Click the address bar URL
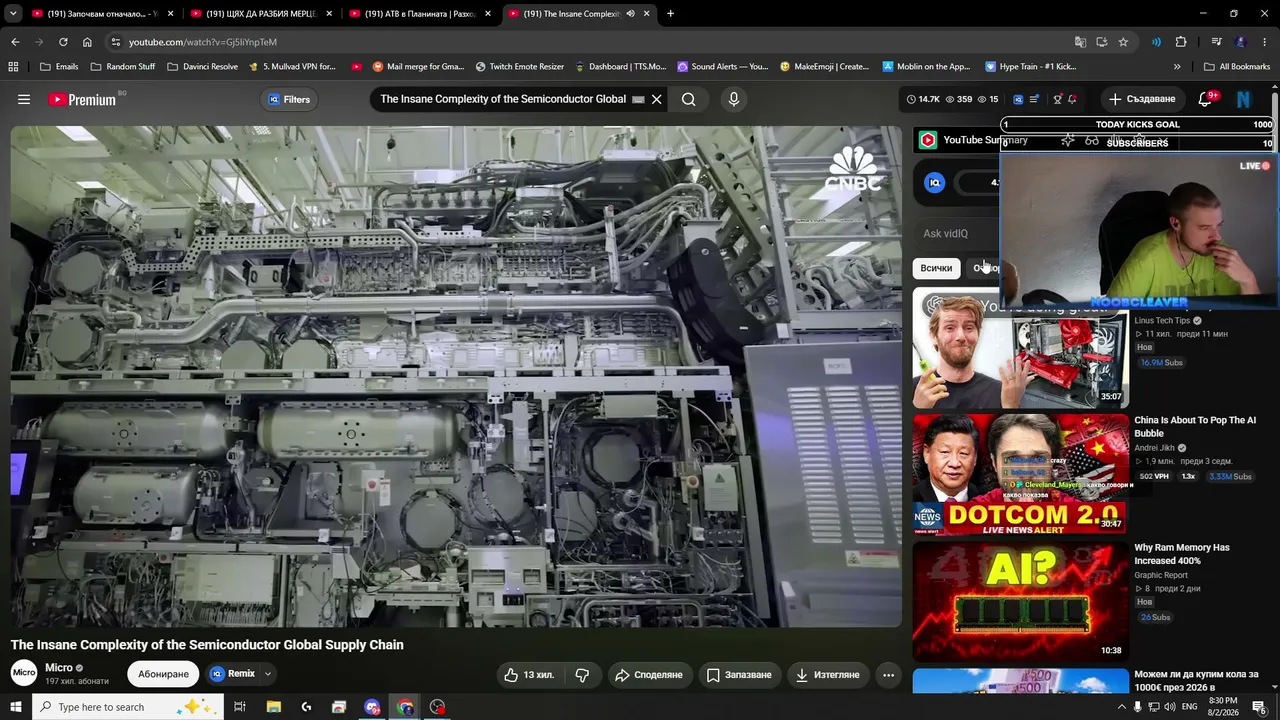 [203, 42]
